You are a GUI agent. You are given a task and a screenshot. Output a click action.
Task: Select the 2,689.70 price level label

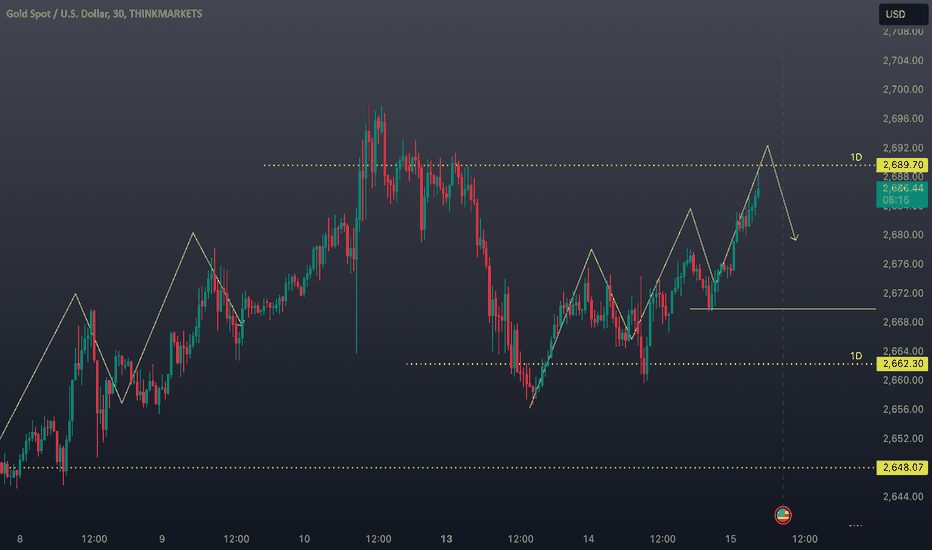pyautogui.click(x=902, y=165)
